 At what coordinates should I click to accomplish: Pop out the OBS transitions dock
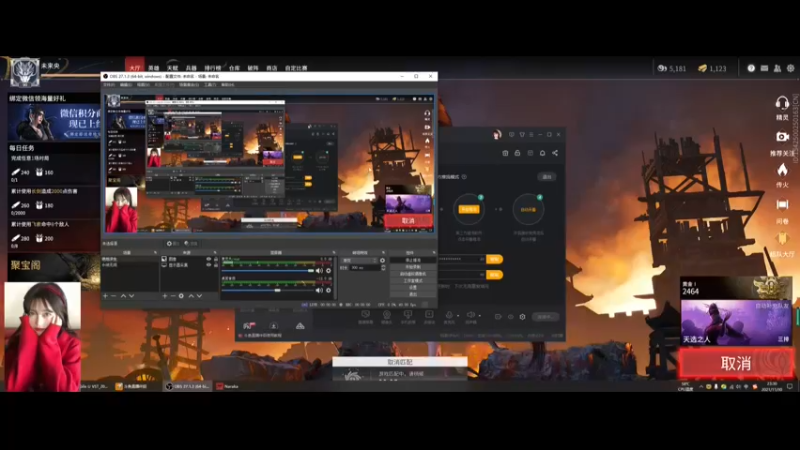(384, 253)
